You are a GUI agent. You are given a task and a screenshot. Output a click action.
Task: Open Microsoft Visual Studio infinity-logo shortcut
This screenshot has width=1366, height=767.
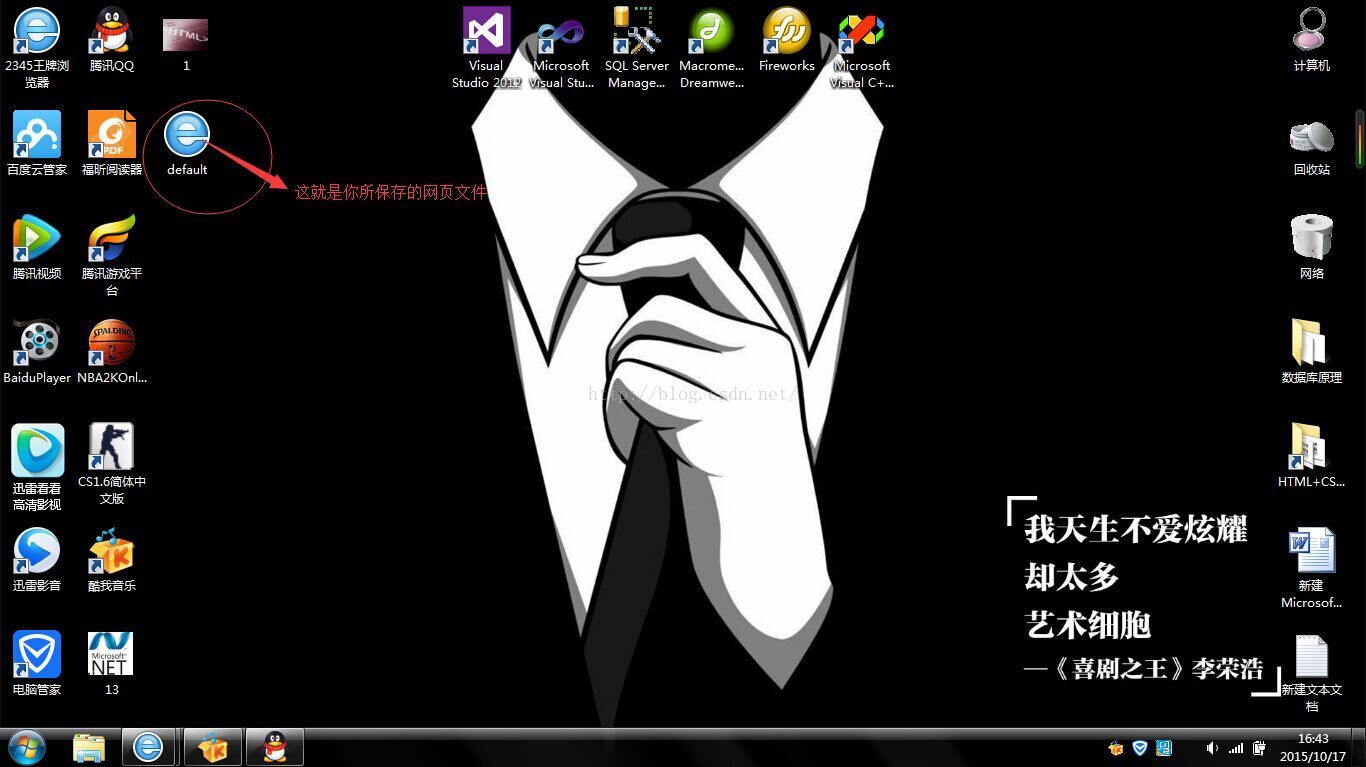point(561,47)
